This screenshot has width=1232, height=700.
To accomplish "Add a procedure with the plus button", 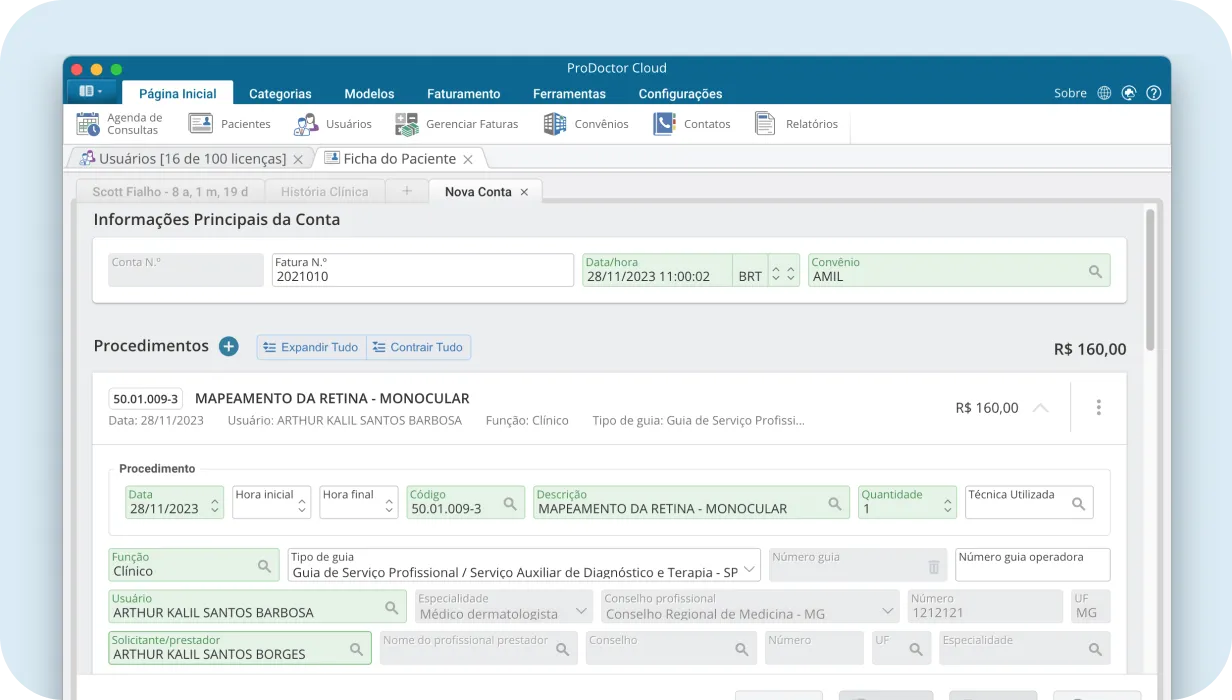I will click(228, 346).
